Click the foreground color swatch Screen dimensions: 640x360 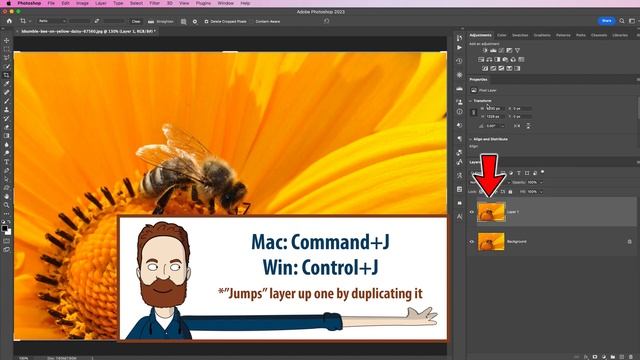tap(4, 229)
